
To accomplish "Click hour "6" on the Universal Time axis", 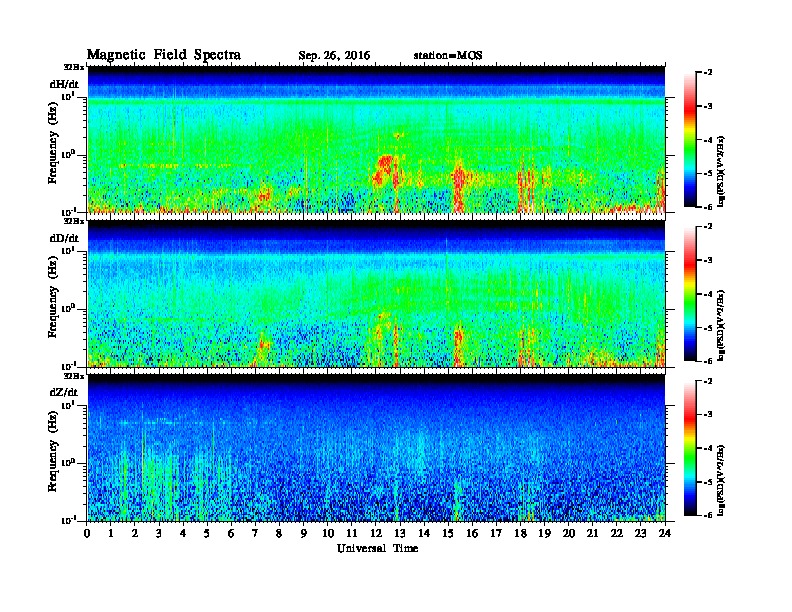I will point(231,534).
